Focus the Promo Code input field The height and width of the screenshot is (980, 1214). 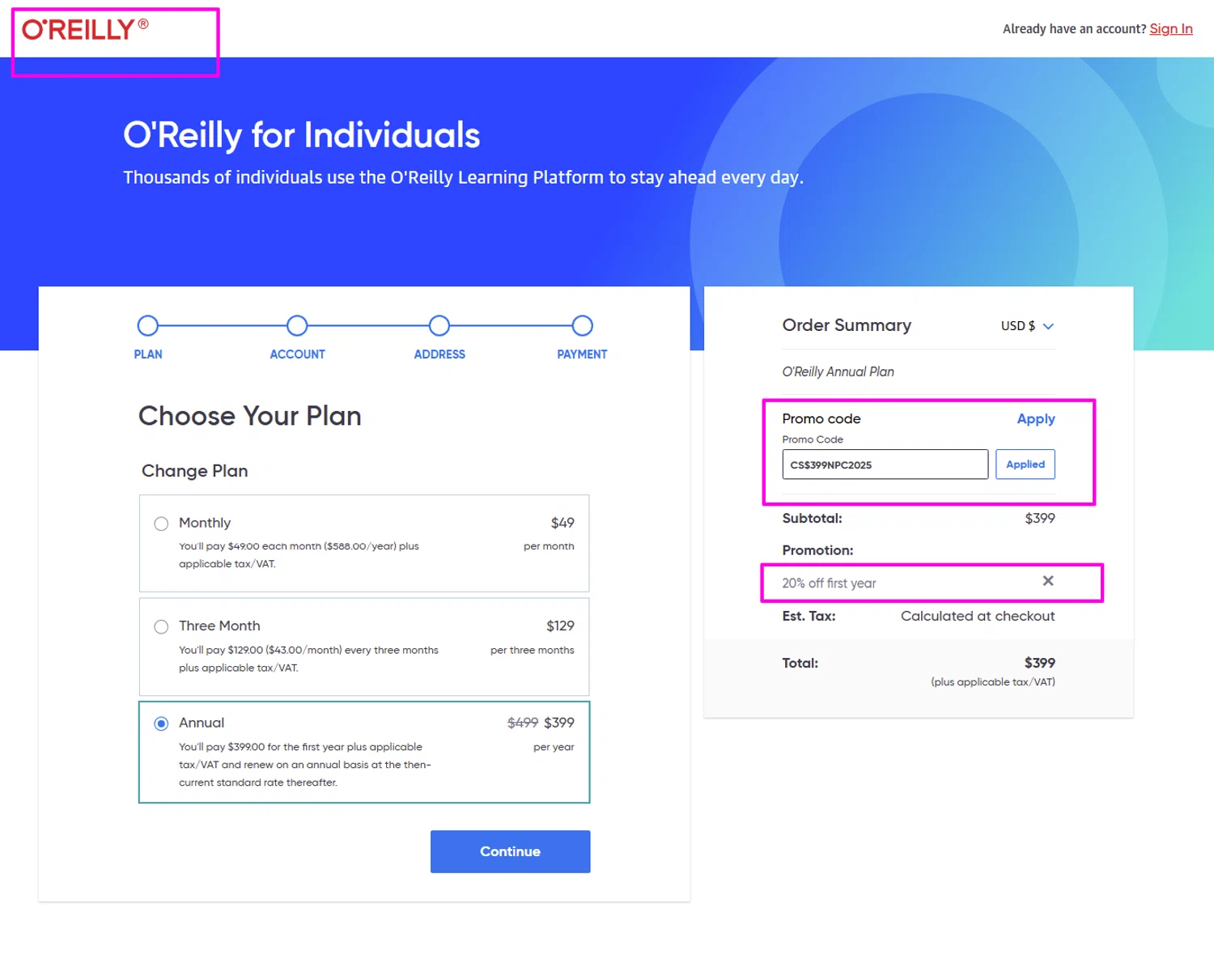885,465
